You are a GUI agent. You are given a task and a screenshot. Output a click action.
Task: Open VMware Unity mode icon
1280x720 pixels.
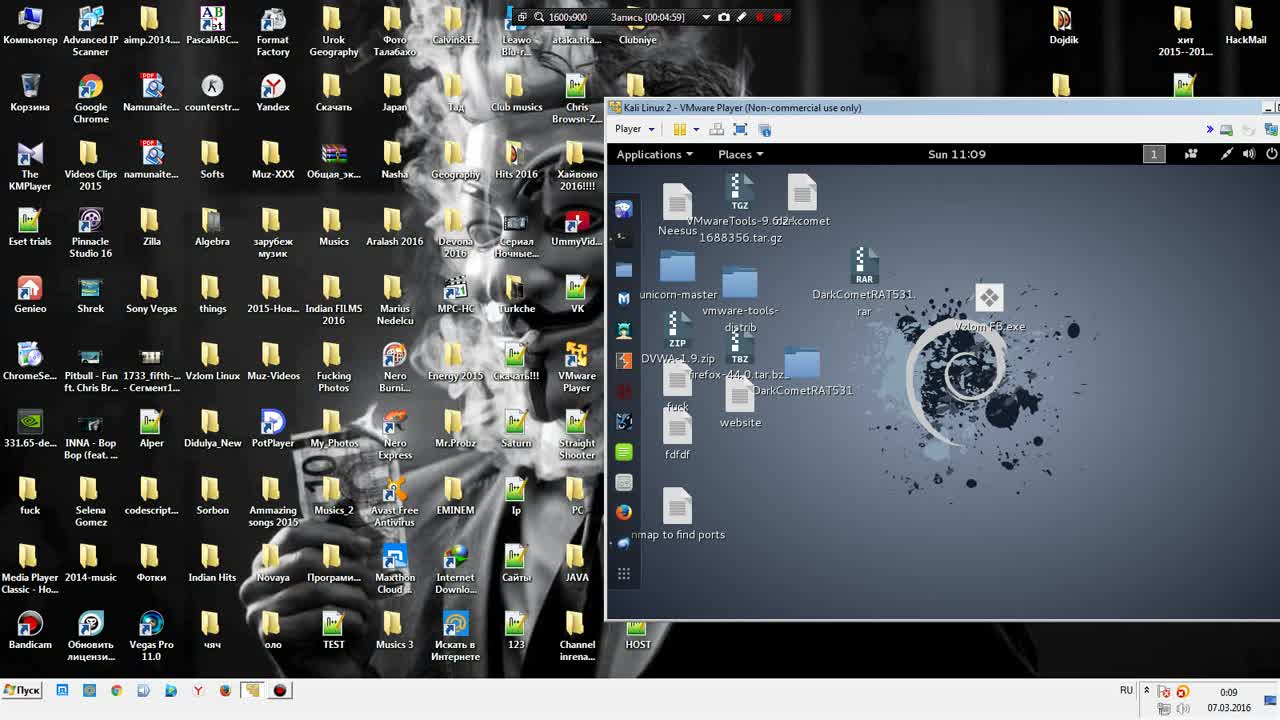(x=765, y=129)
